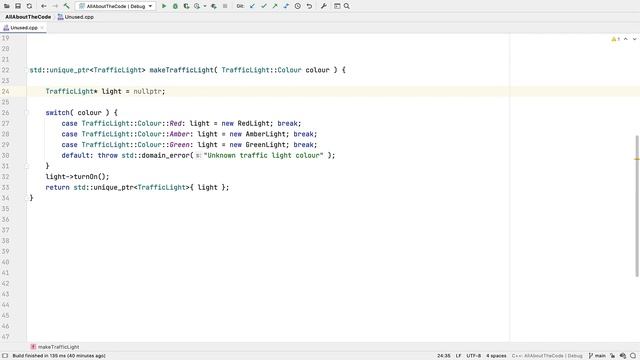Rollback changes with the undo arrow

309,6
